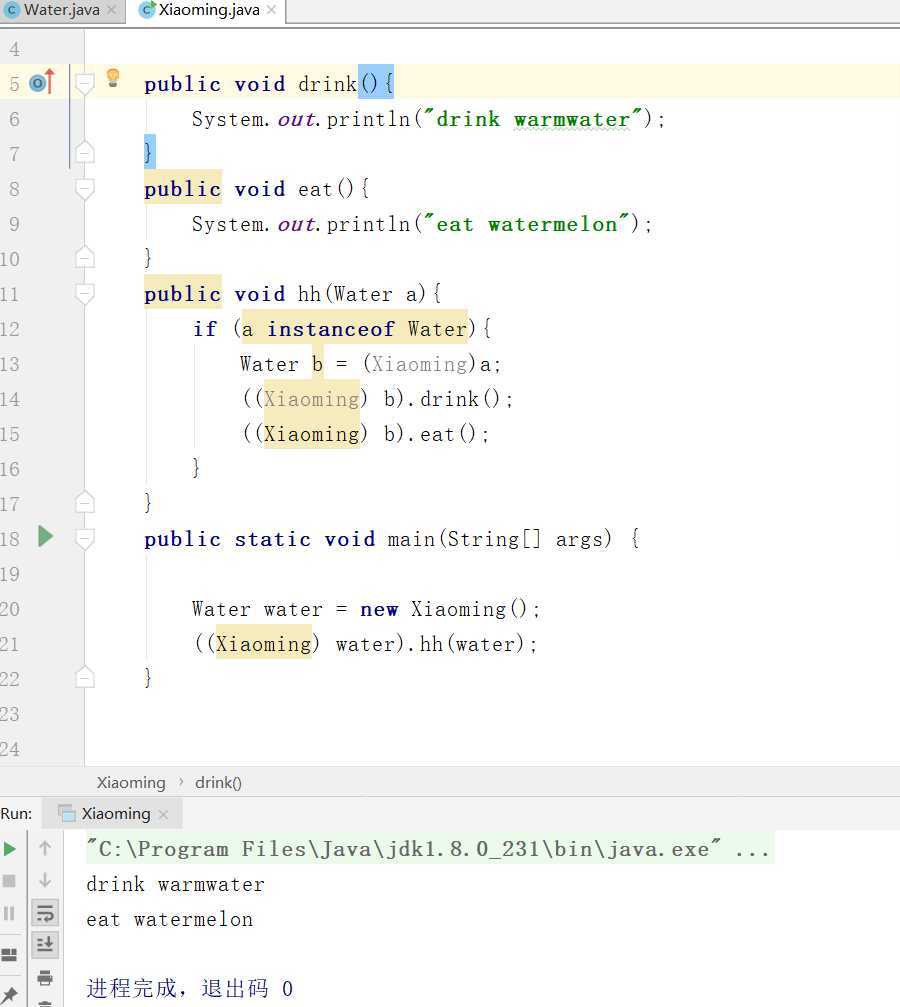Collapse fold end marker at line 10

click(85, 258)
